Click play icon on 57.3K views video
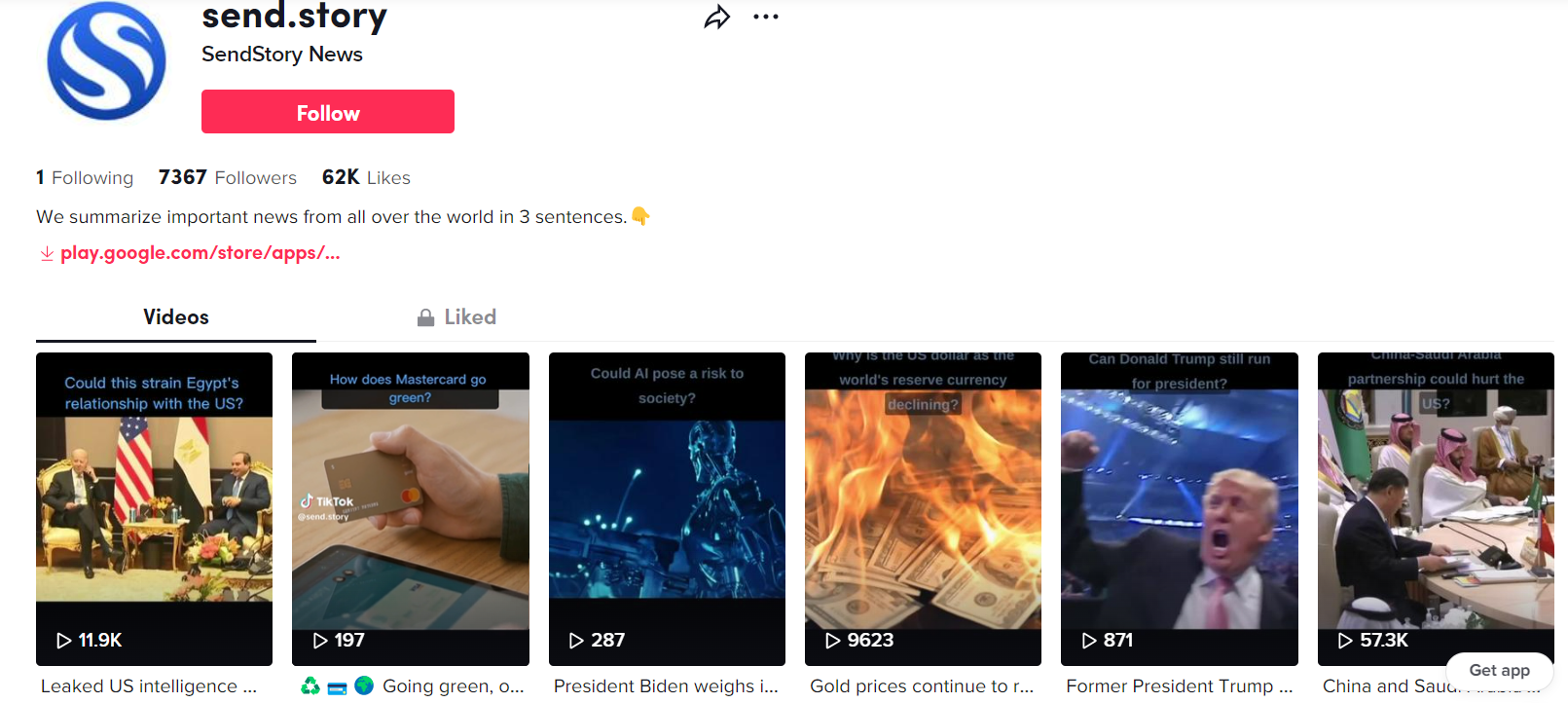The height and width of the screenshot is (703, 1568). click(x=1346, y=641)
